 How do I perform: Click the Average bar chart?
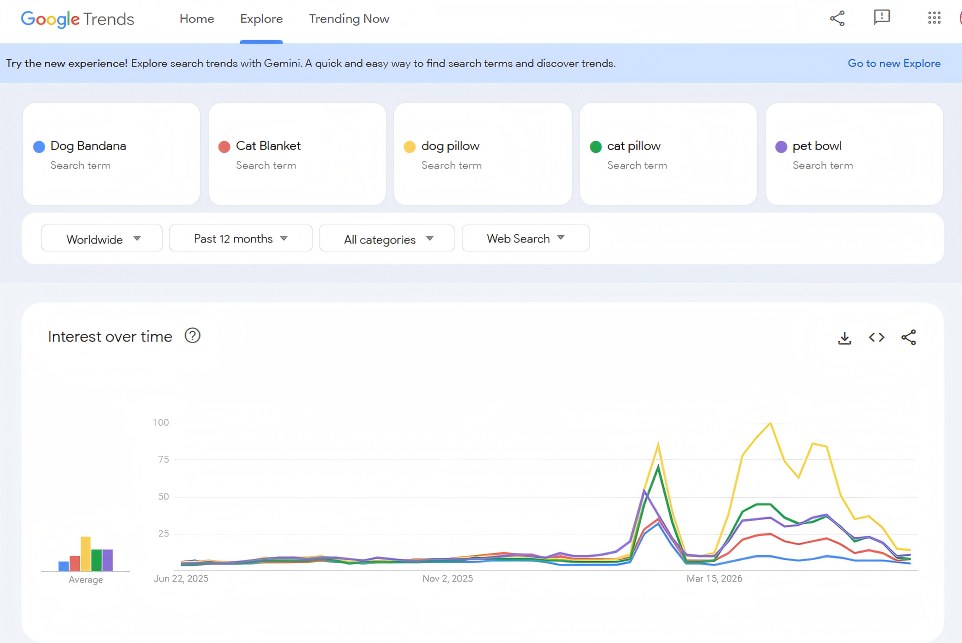tap(86, 553)
